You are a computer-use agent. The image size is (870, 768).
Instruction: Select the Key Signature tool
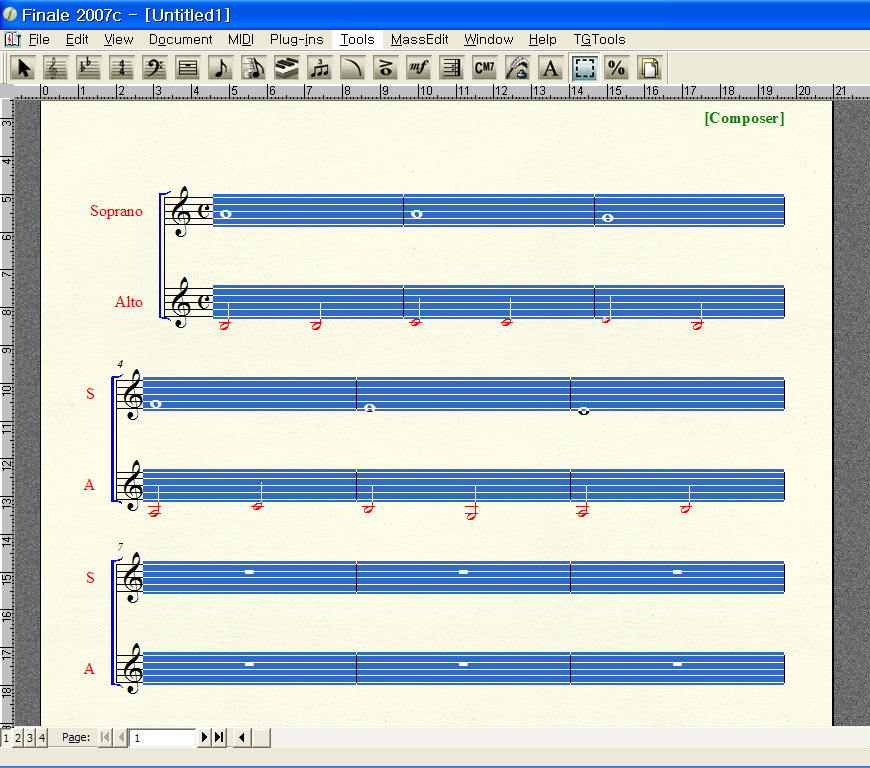[89, 68]
